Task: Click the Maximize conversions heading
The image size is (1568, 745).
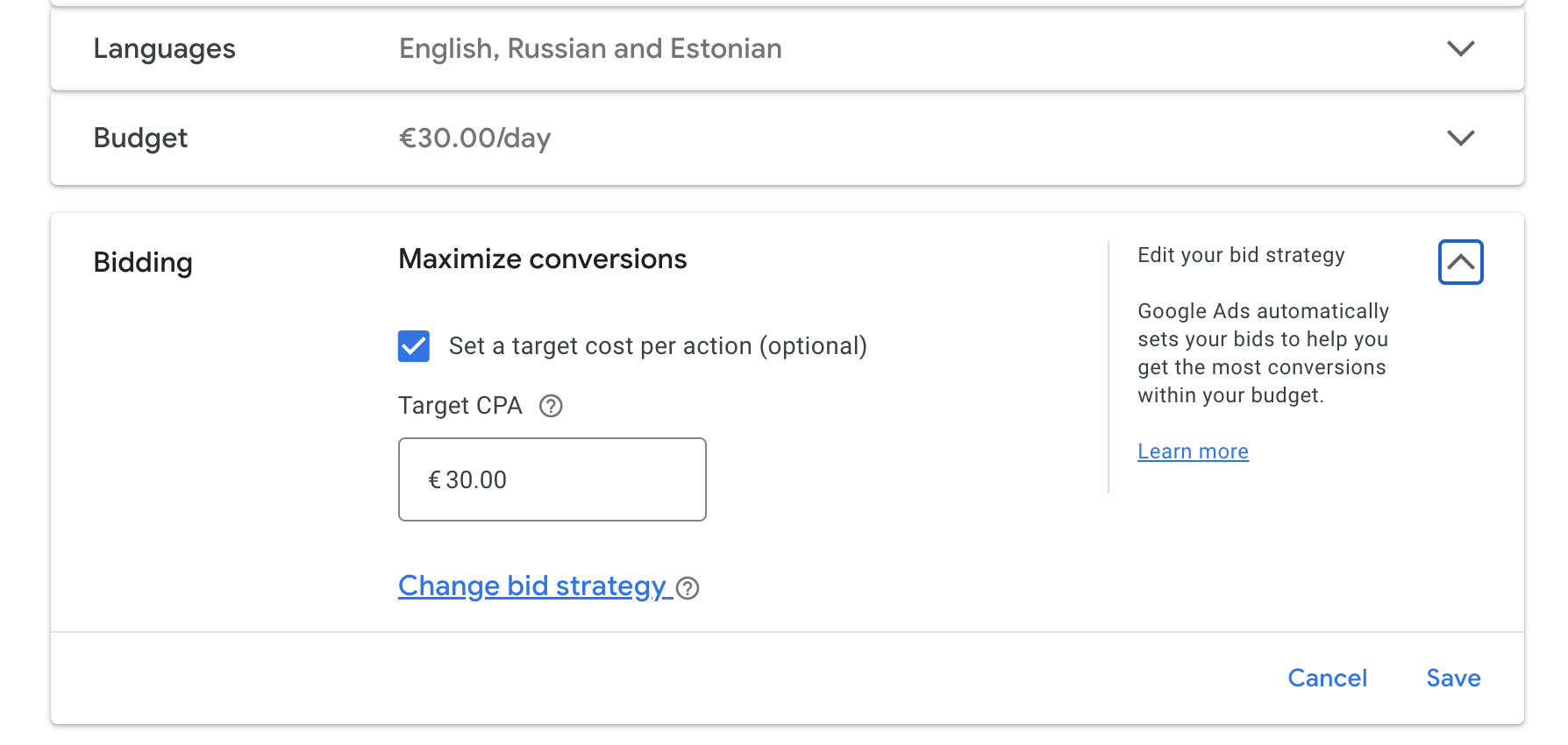Action: 542,259
